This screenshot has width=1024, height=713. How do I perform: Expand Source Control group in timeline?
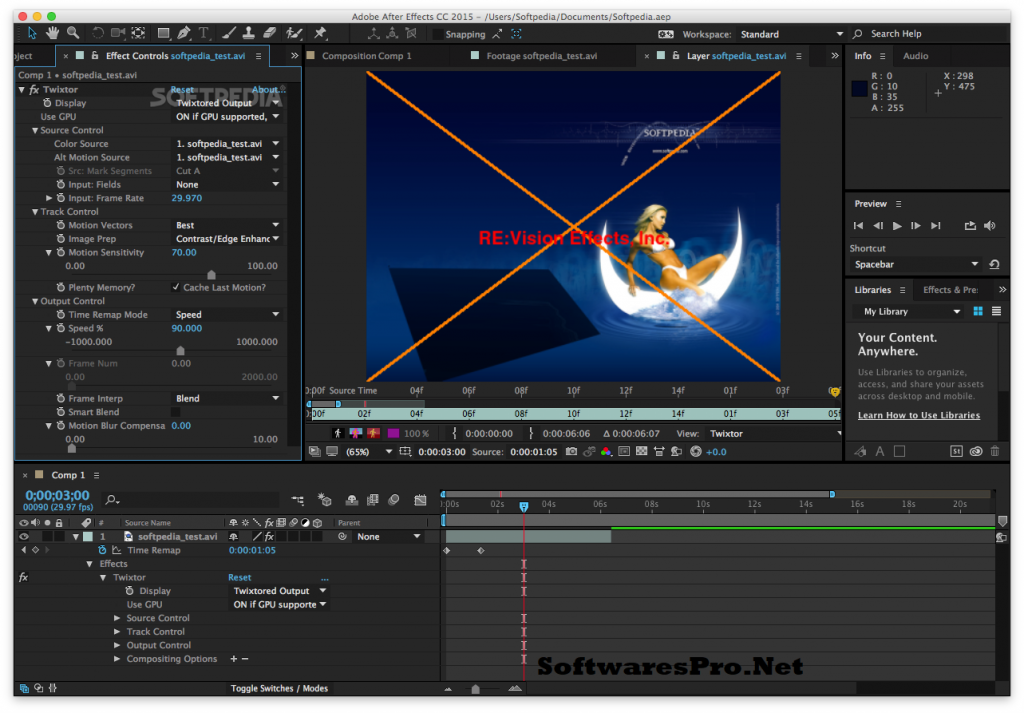[117, 618]
